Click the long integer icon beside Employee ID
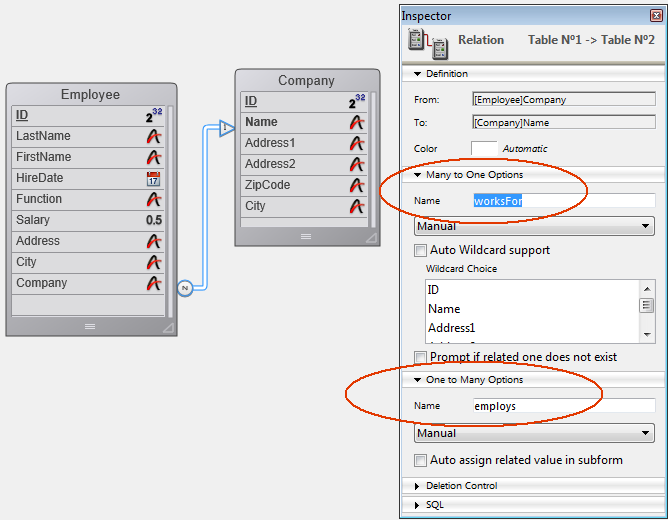 tap(152, 115)
